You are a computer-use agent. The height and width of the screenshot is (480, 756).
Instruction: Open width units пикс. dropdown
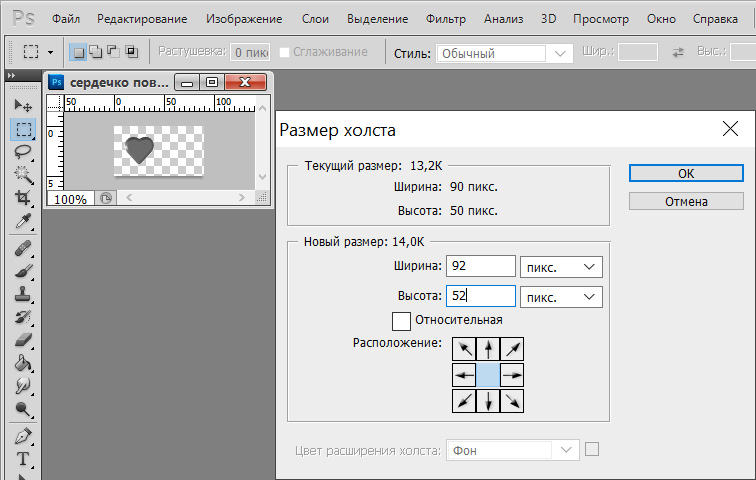(561, 267)
